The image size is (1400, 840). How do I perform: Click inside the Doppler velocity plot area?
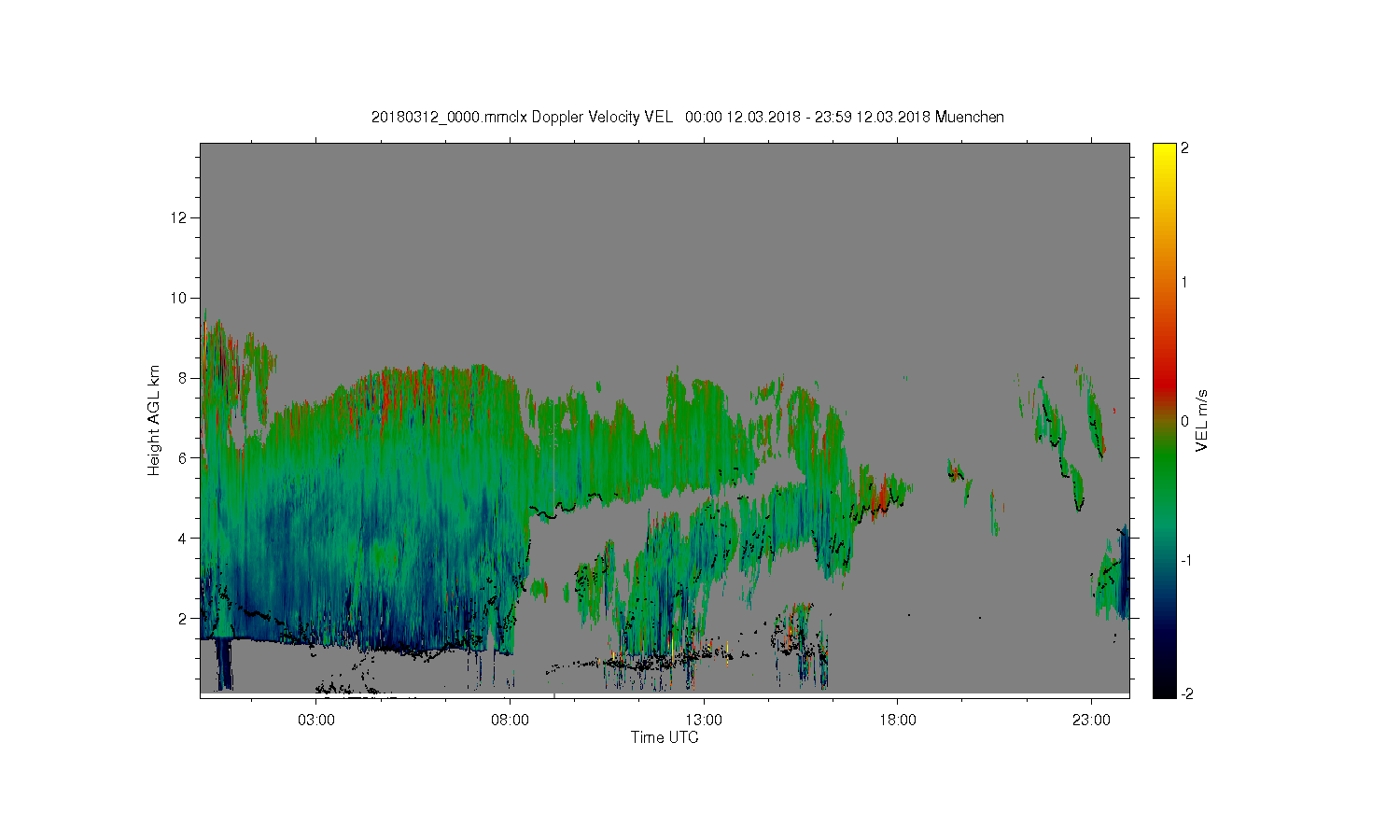pyautogui.click(x=665, y=420)
